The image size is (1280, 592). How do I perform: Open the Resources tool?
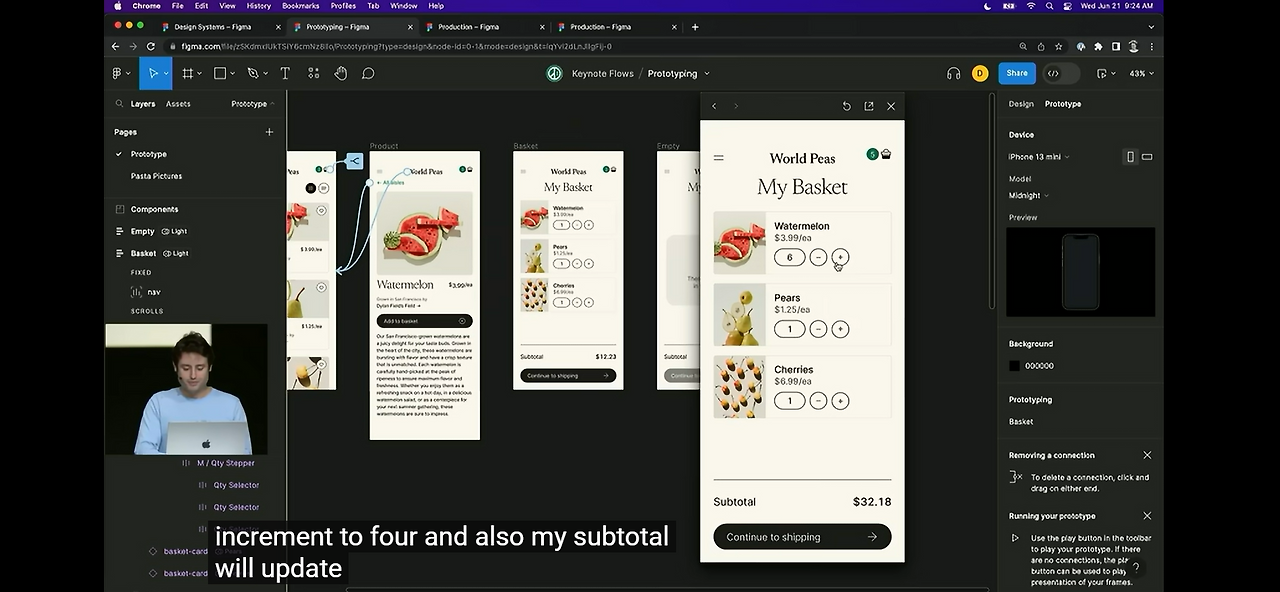[x=313, y=73]
